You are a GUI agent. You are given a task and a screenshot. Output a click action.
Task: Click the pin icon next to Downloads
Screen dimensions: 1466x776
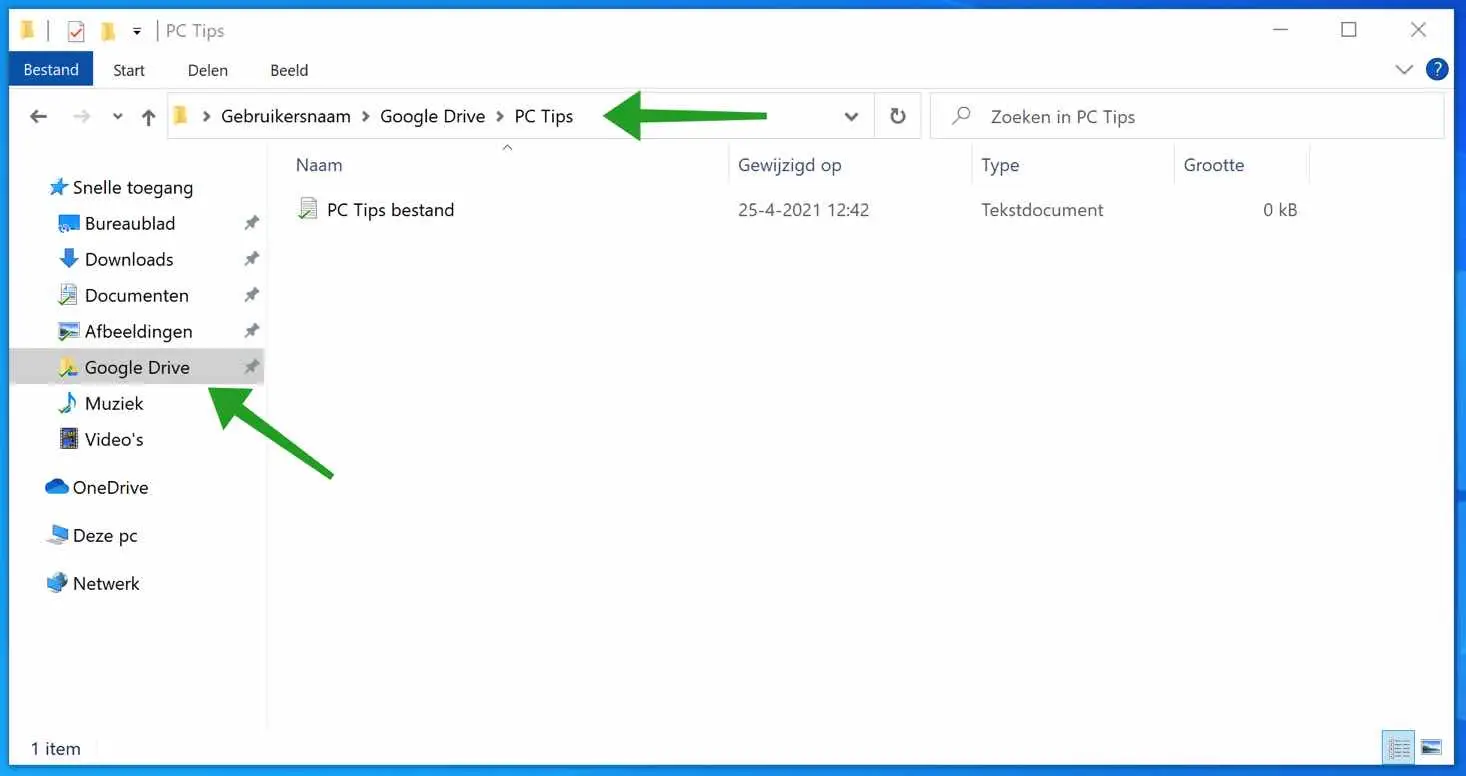(252, 259)
